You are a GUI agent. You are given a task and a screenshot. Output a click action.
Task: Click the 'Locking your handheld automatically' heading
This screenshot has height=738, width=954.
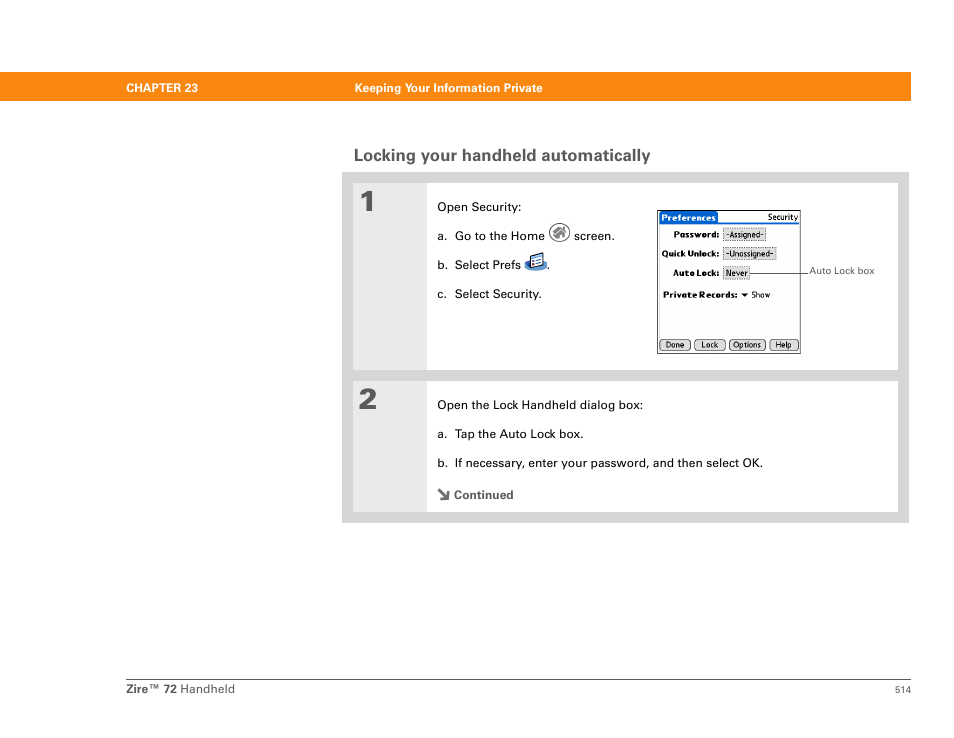click(x=502, y=156)
